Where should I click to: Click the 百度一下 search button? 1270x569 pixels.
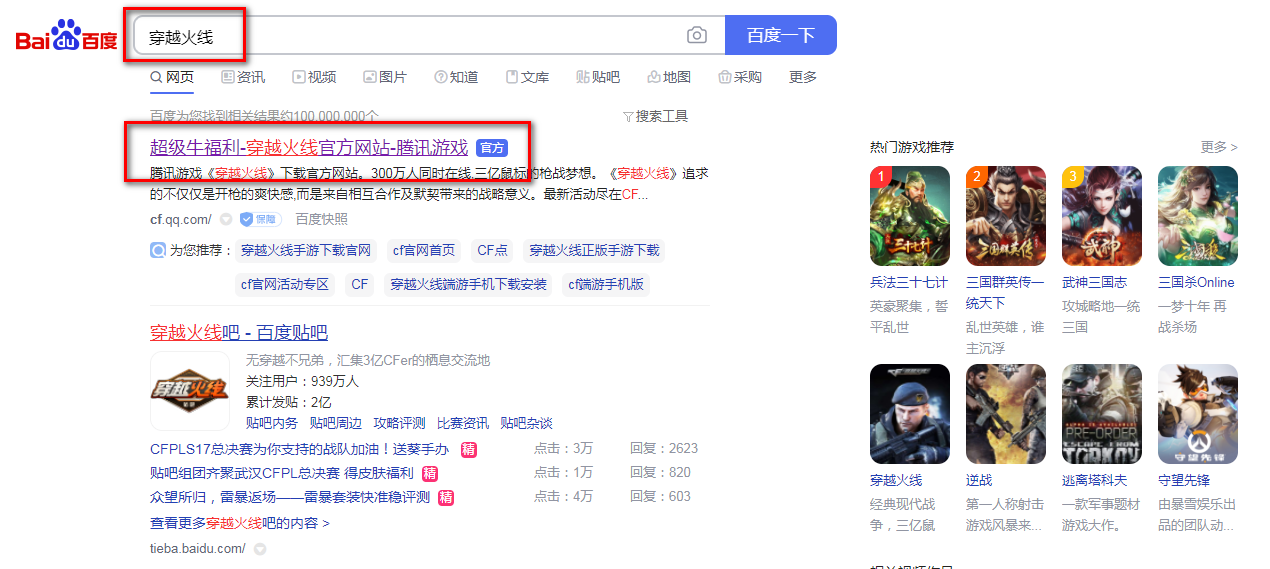point(780,35)
